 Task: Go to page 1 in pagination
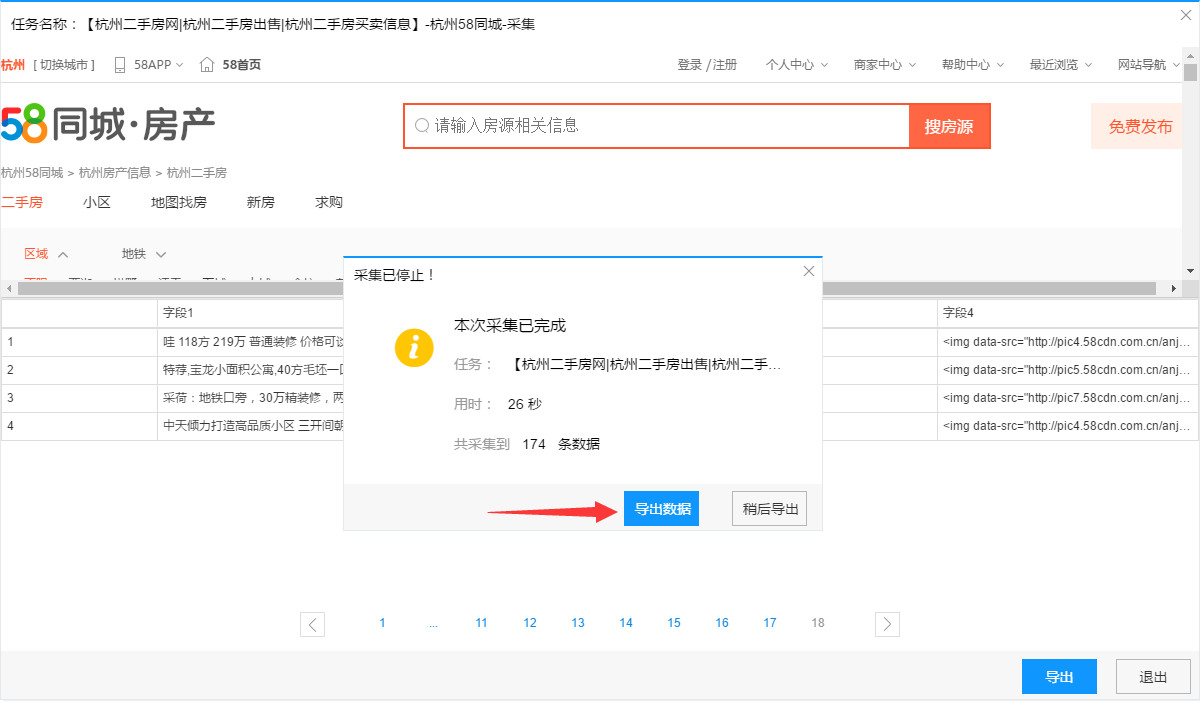pos(382,623)
